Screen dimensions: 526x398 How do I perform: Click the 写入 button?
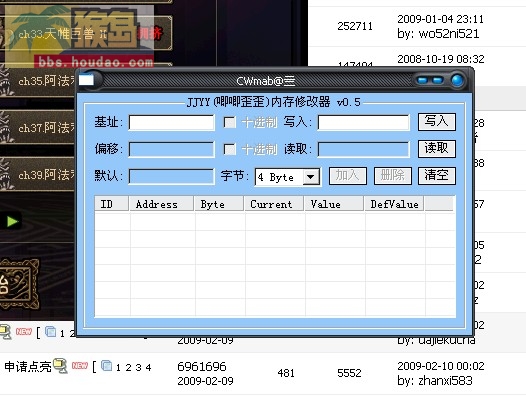click(x=436, y=122)
